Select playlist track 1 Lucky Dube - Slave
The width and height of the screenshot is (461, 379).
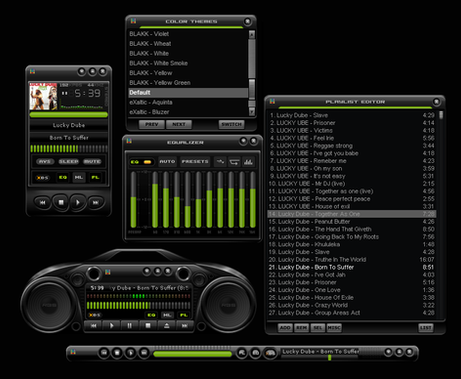click(352, 115)
